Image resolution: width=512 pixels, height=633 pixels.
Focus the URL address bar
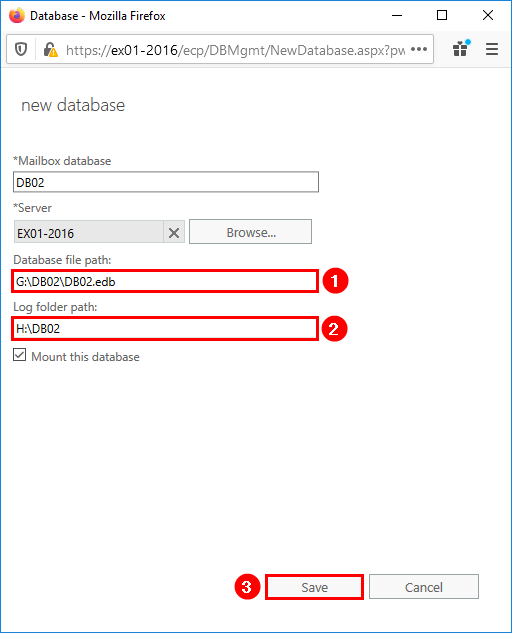click(235, 50)
